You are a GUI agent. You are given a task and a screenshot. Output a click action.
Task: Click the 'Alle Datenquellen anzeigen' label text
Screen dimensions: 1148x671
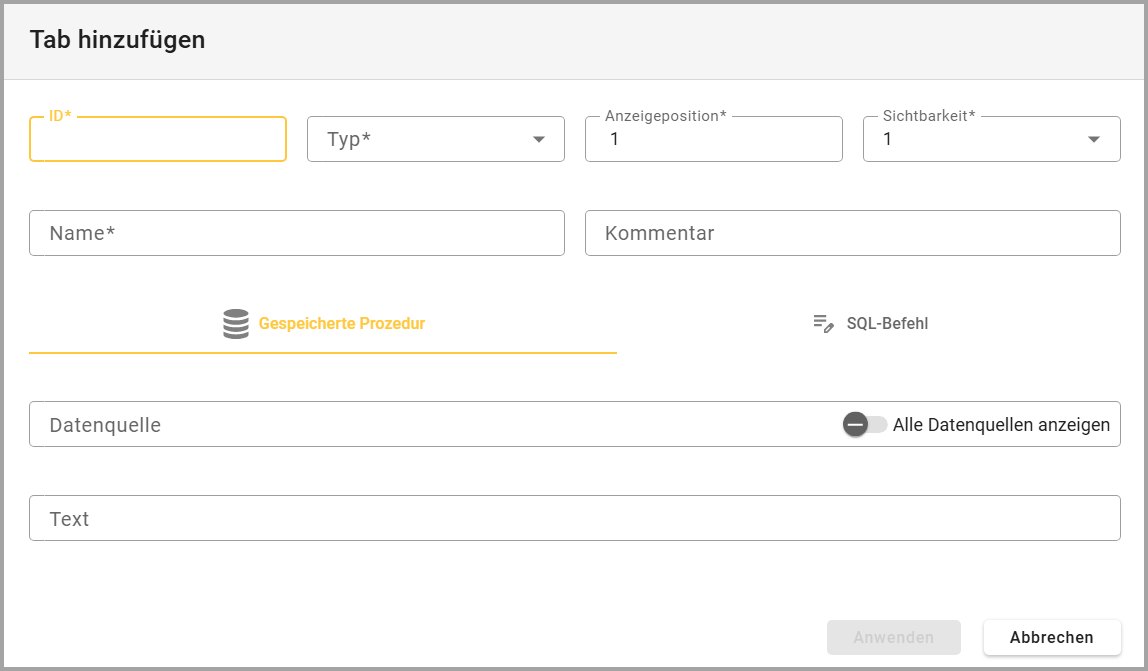[1001, 425]
